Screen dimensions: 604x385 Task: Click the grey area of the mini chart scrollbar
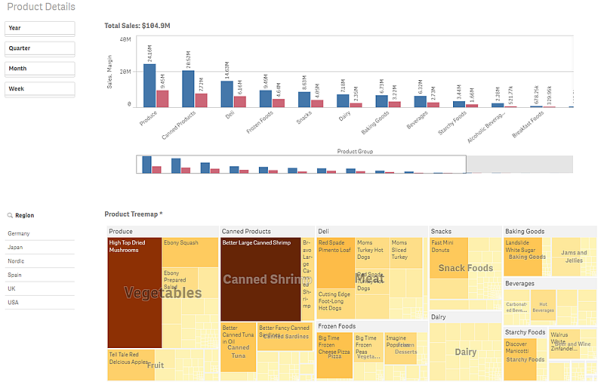(520, 165)
